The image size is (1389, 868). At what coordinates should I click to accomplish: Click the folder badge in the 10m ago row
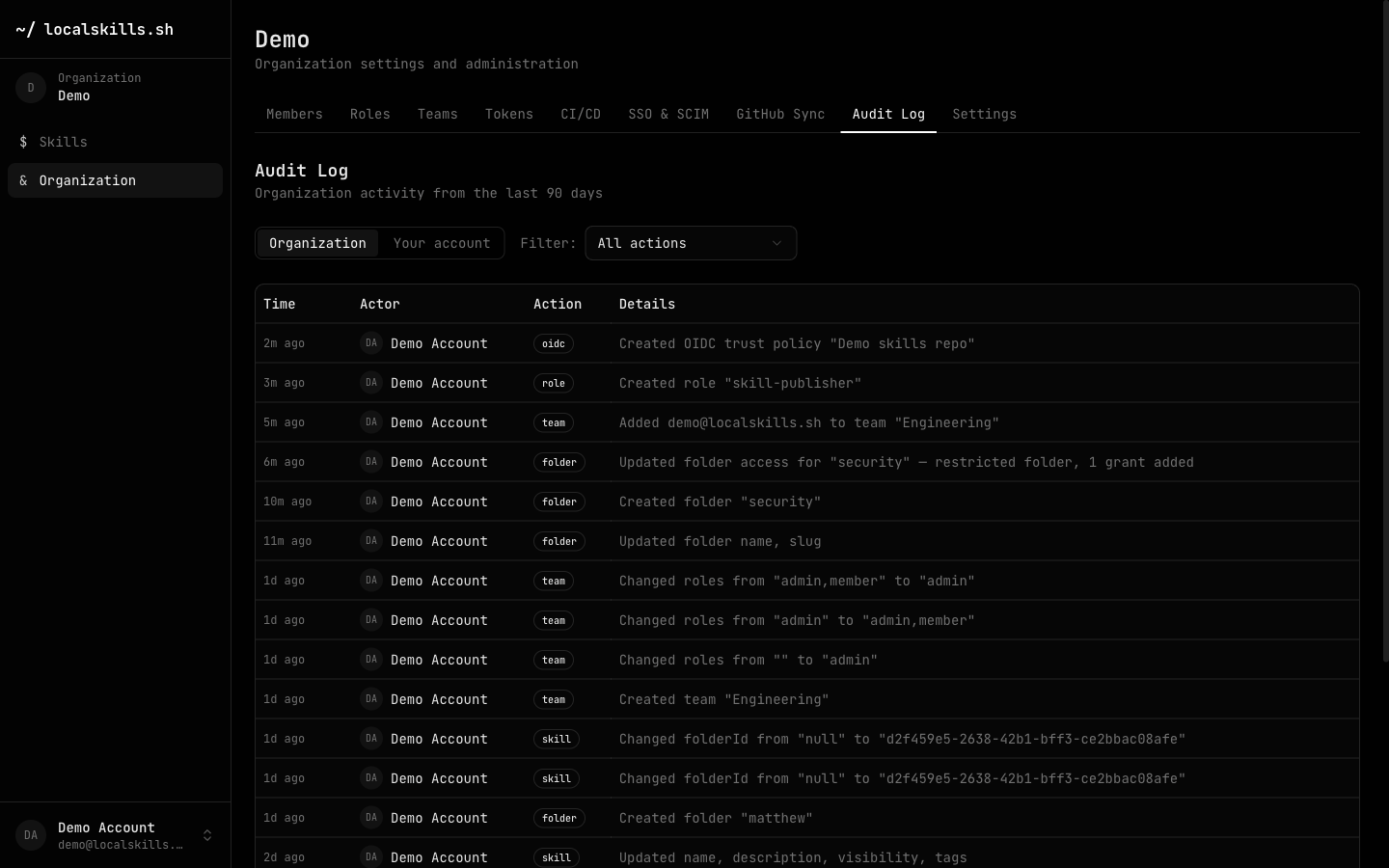point(559,502)
